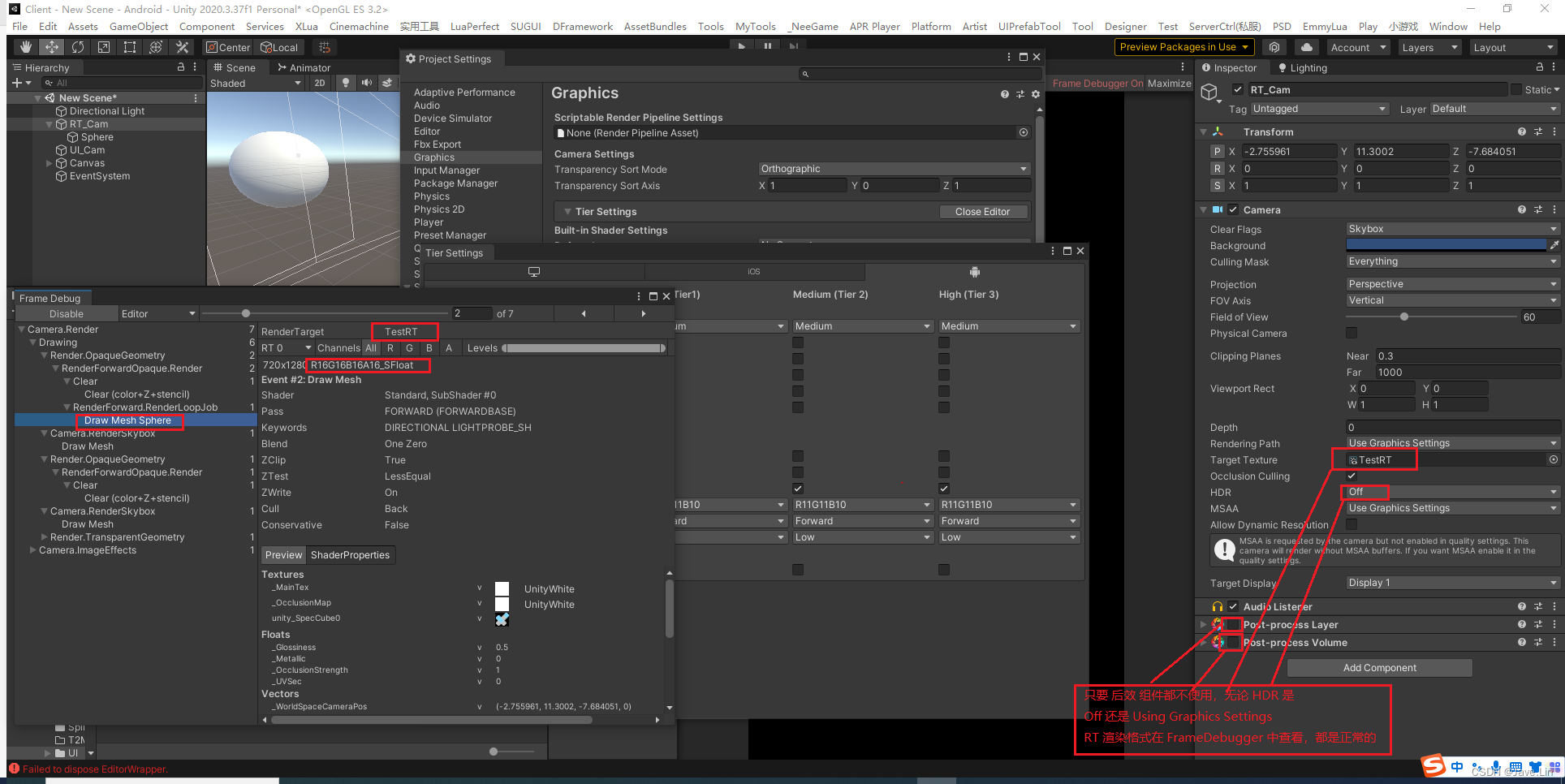Open the Clear Flags Skybox dropdown

pyautogui.click(x=1452, y=228)
